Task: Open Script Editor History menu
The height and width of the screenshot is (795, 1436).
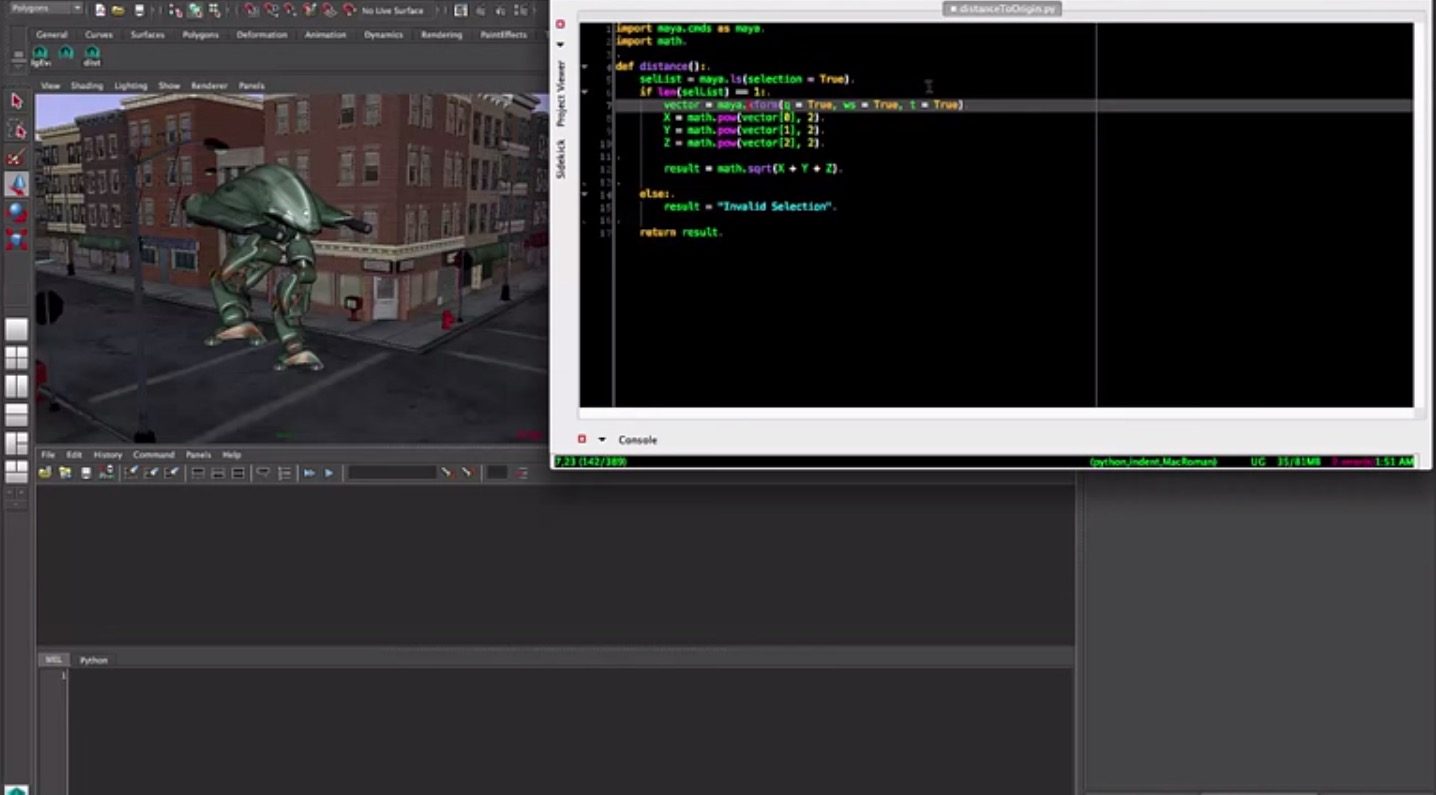Action: pyautogui.click(x=108, y=455)
